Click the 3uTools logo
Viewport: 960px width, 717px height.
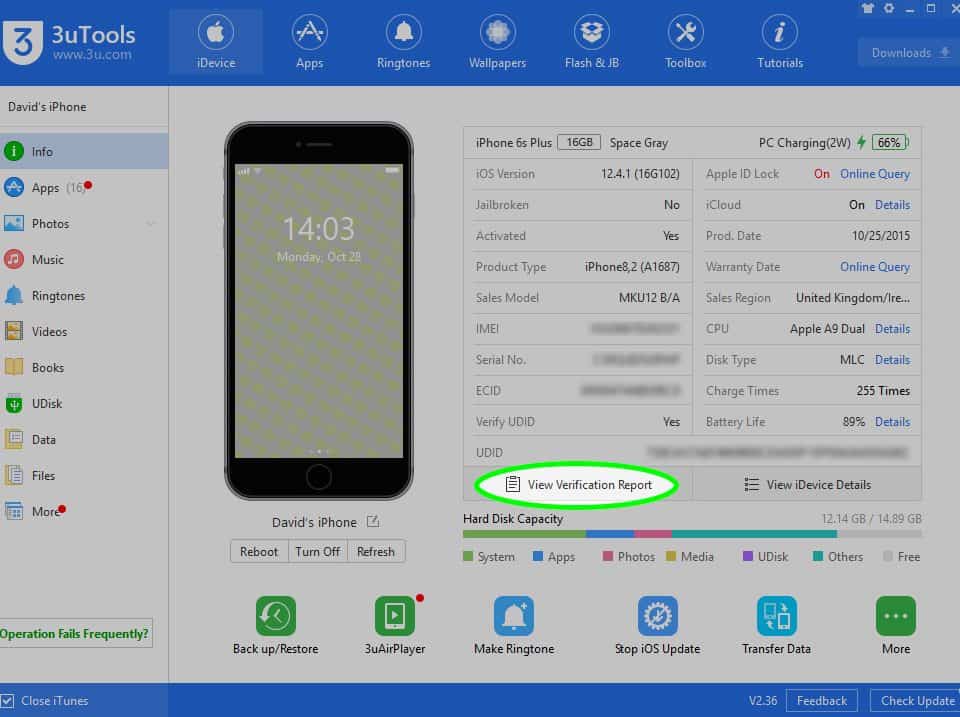pyautogui.click(x=69, y=42)
